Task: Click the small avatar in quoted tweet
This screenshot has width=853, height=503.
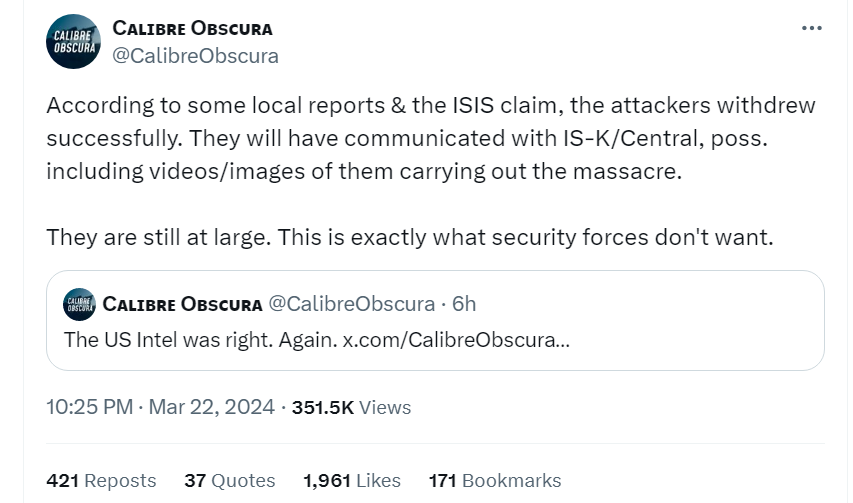Action: click(x=79, y=304)
